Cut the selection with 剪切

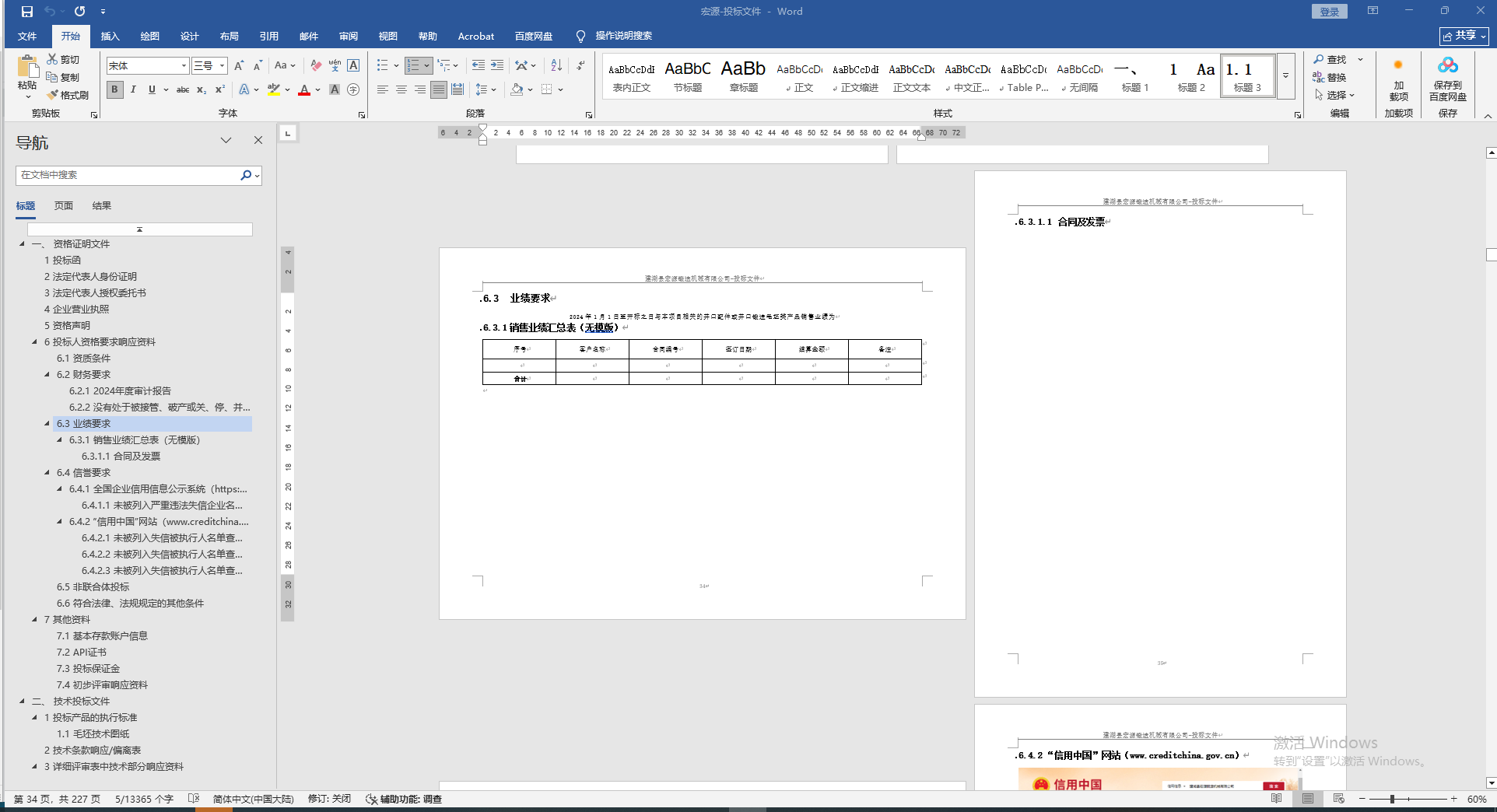pyautogui.click(x=63, y=59)
